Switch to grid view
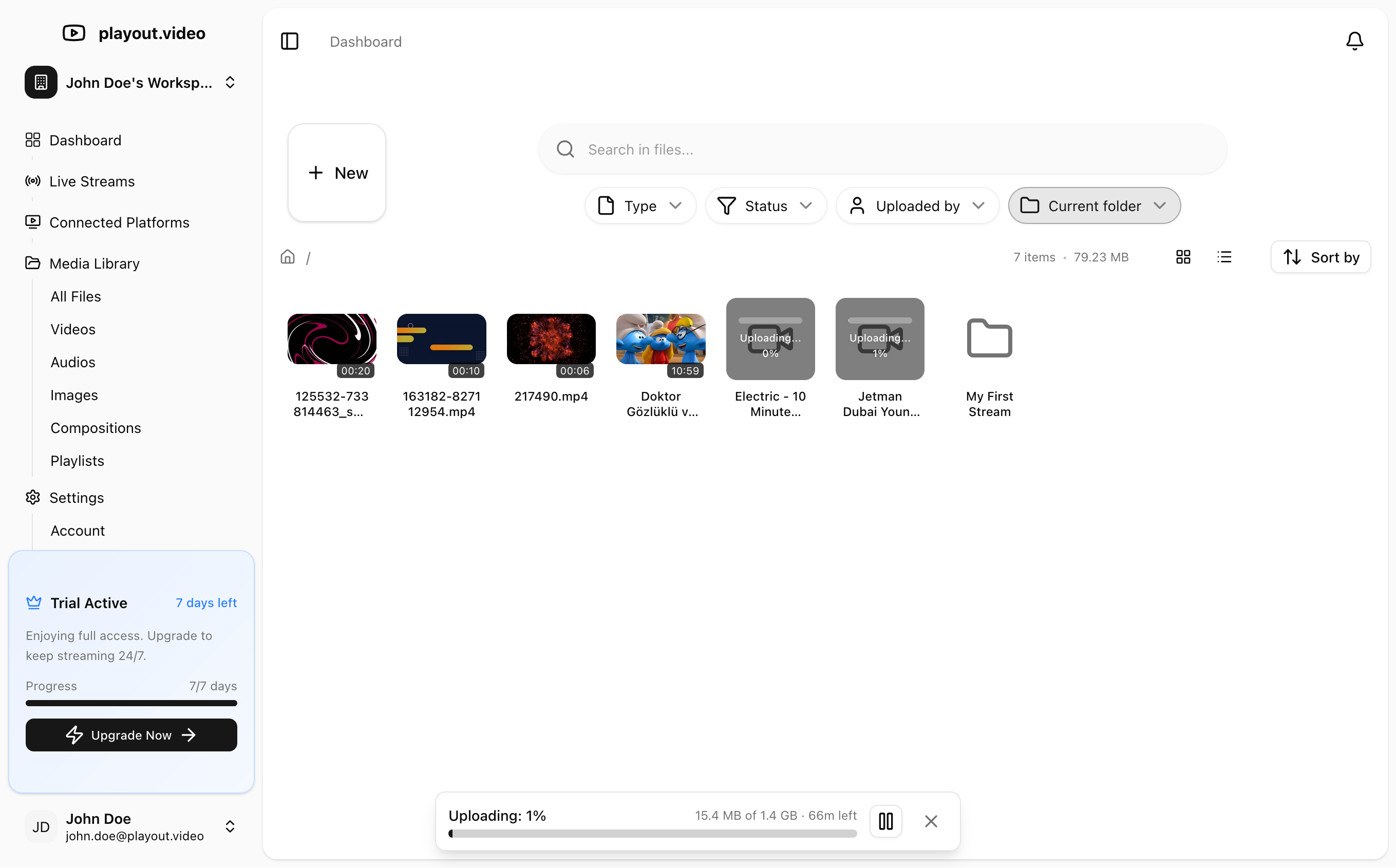 click(x=1182, y=257)
